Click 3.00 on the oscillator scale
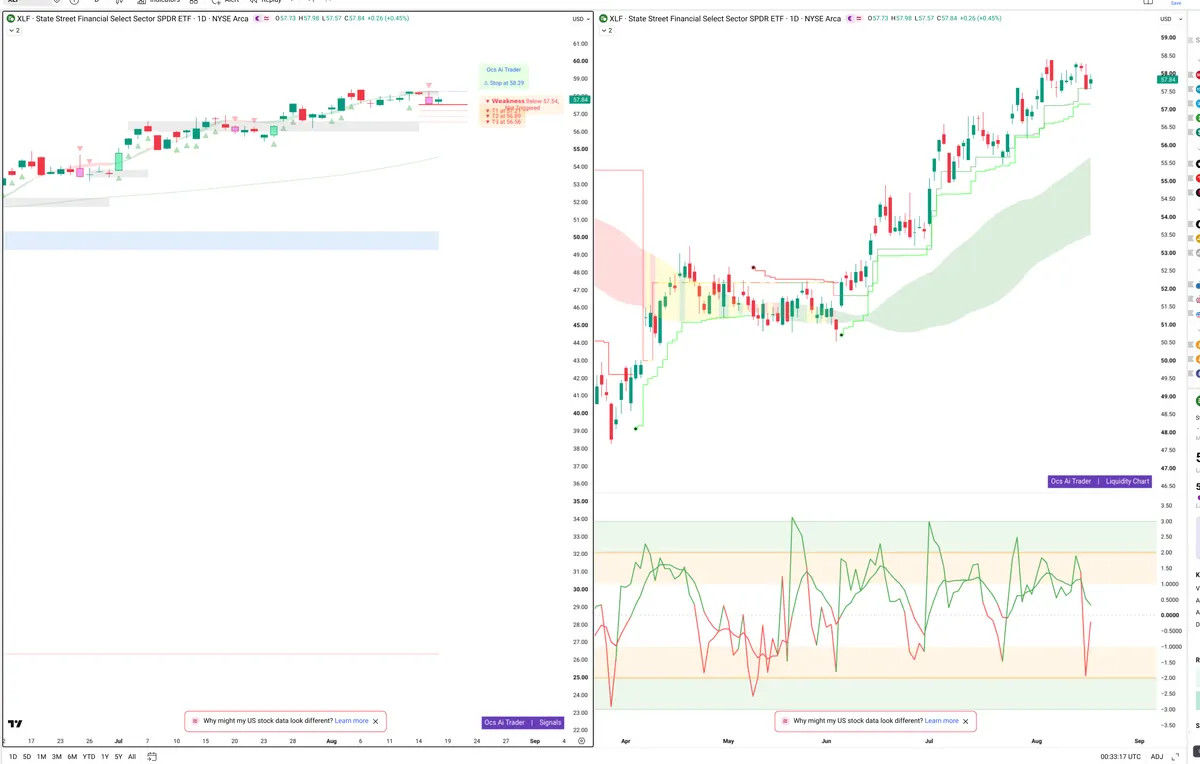This screenshot has width=1200, height=764. [1166, 521]
